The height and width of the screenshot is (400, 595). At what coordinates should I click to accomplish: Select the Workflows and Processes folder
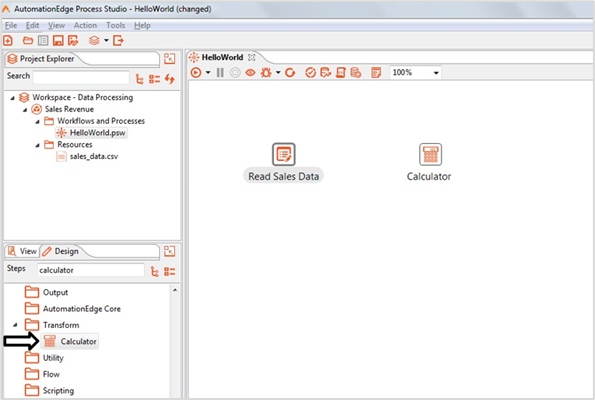point(101,121)
